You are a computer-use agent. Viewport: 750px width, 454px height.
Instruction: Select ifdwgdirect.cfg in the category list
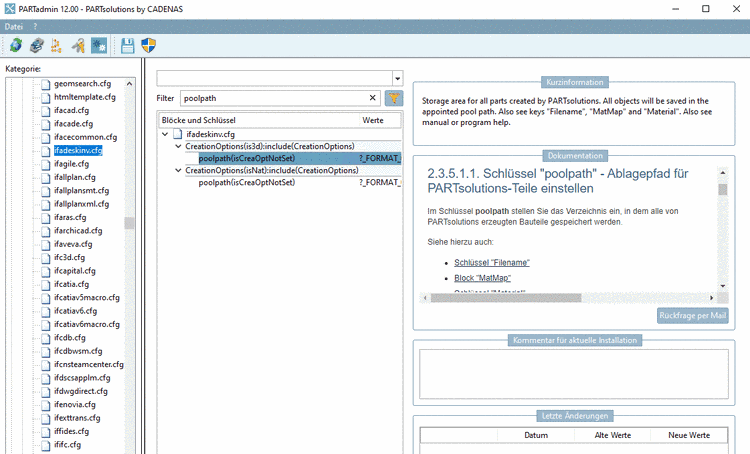click(x=80, y=392)
